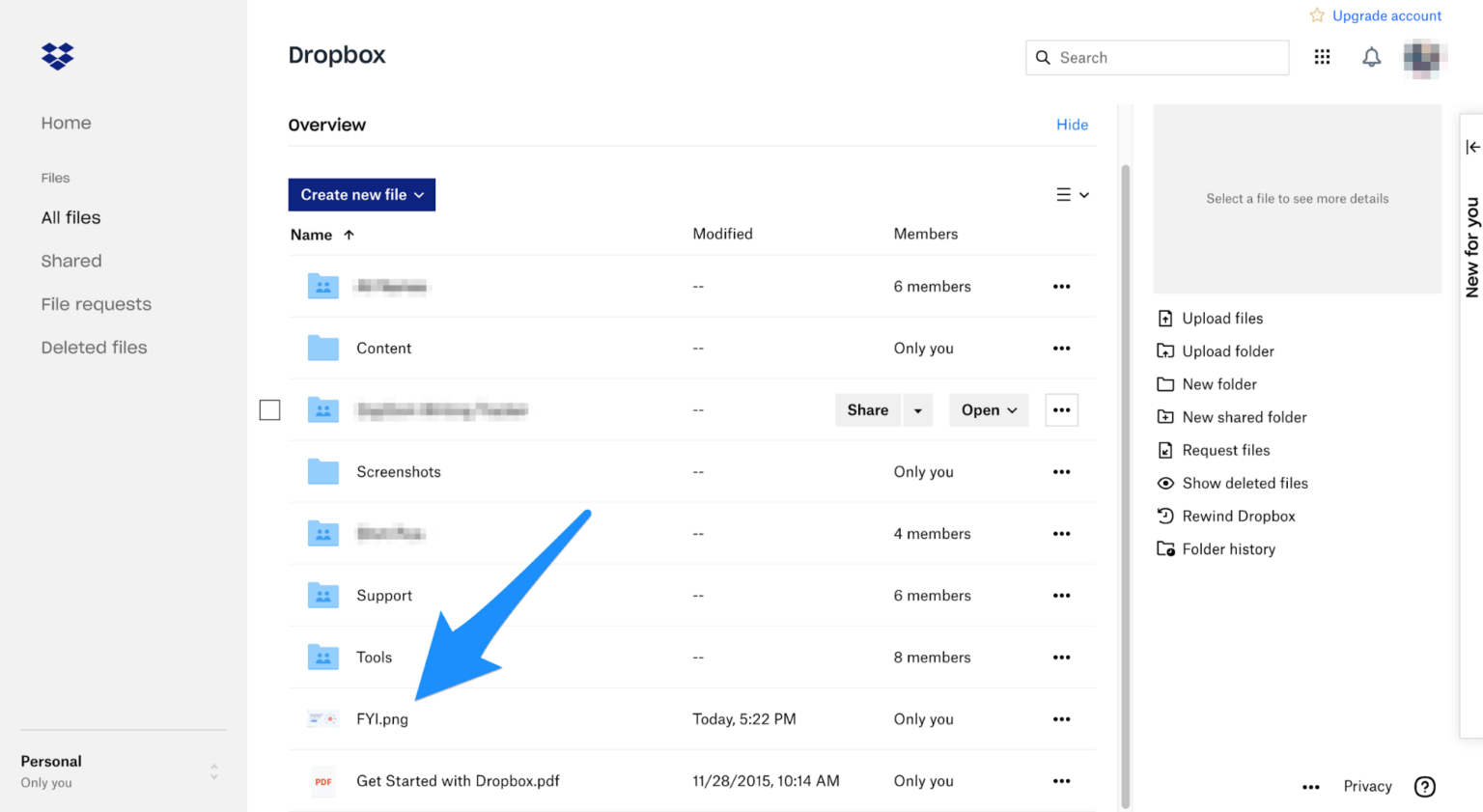Viewport: 1483px width, 812px height.
Task: Click into the Search field
Action: click(1157, 58)
